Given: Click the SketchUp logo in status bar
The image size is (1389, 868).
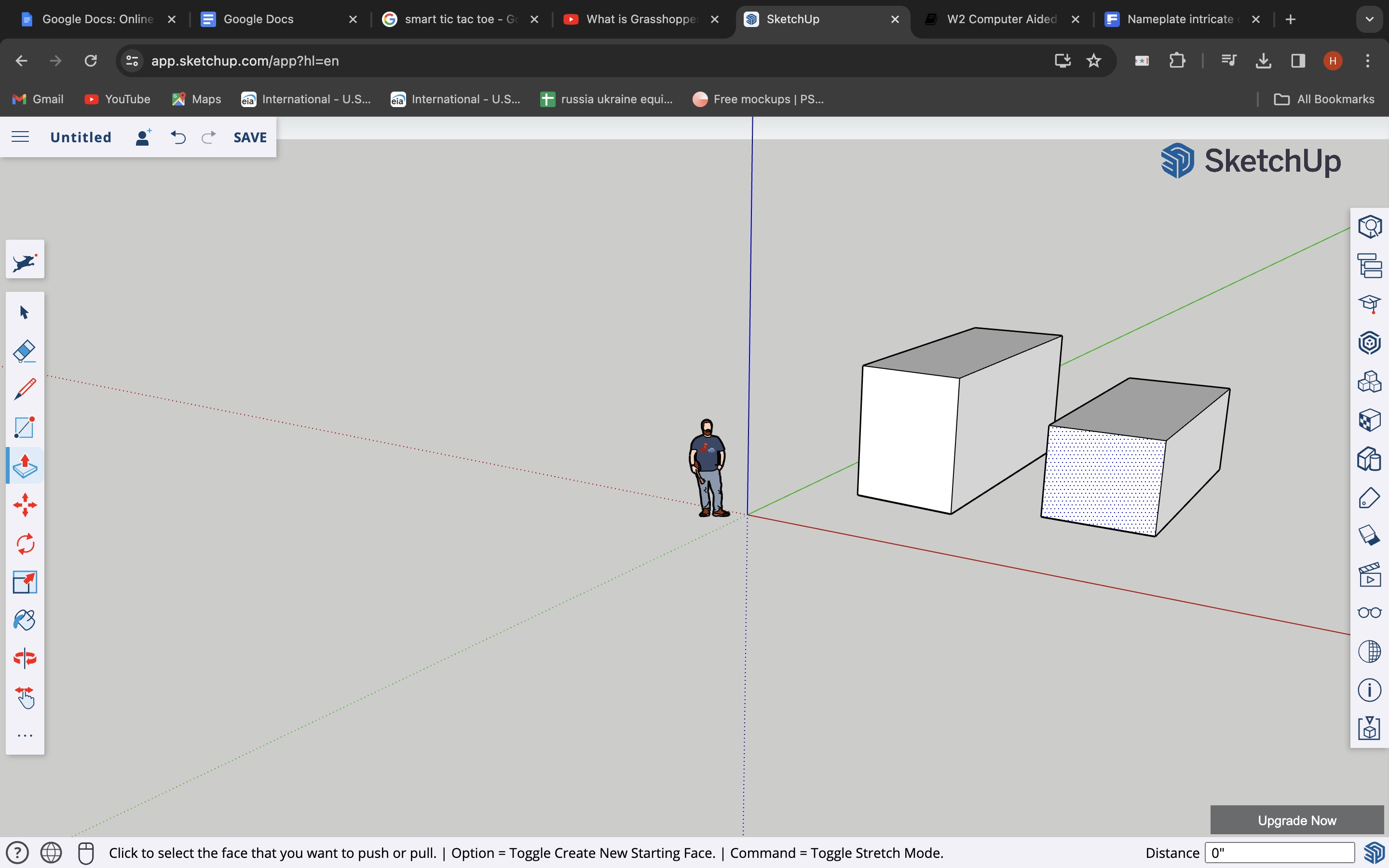Looking at the screenshot, I should (x=1374, y=853).
